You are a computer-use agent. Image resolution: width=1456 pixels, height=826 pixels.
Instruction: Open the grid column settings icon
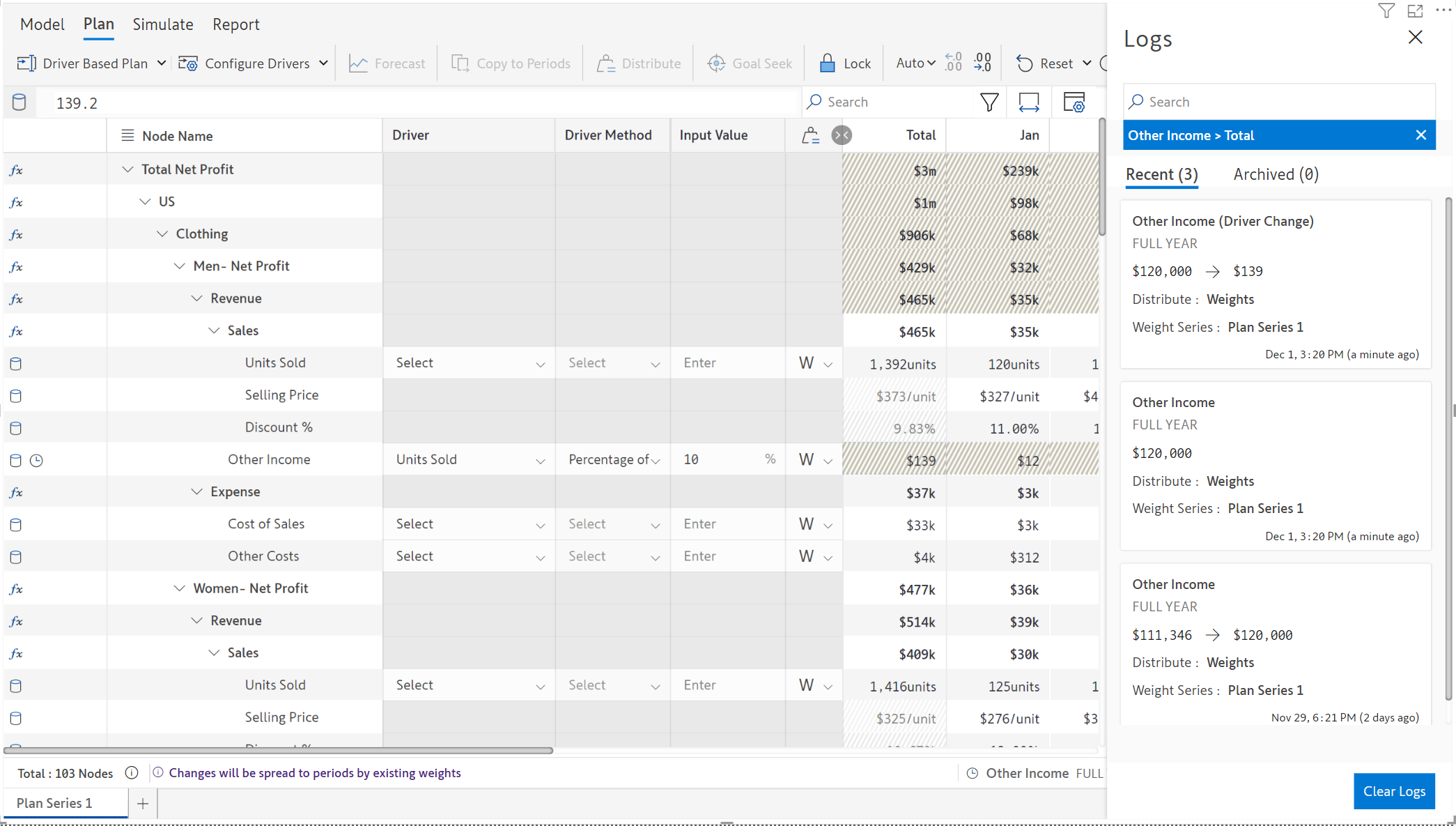pyautogui.click(x=1074, y=102)
